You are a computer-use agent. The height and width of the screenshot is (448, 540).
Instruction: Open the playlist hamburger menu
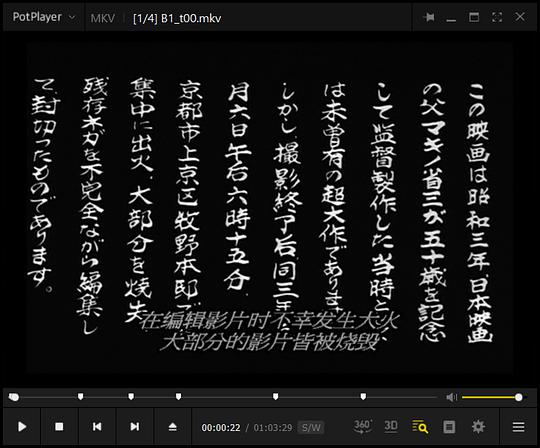[x=518, y=427]
